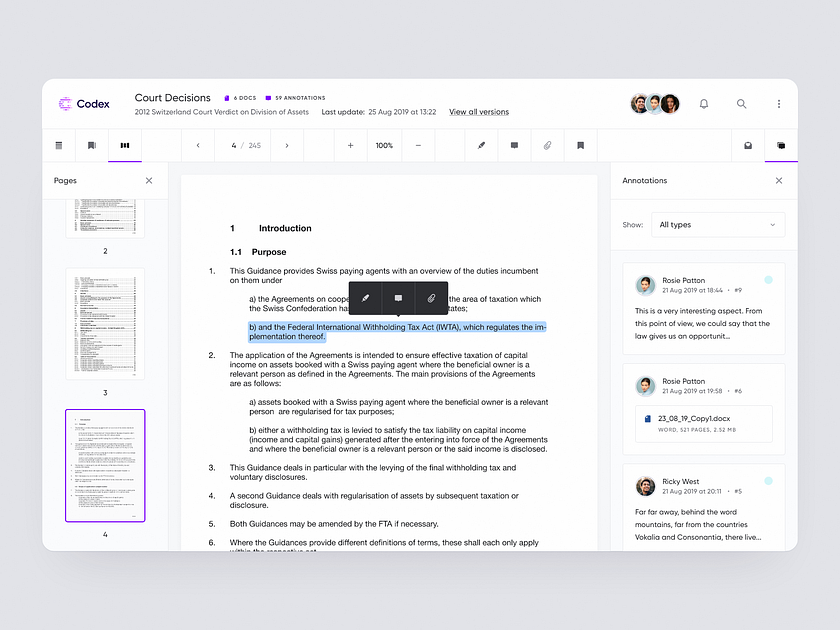Open the notifications bell
This screenshot has height=630, width=840.
click(x=704, y=103)
